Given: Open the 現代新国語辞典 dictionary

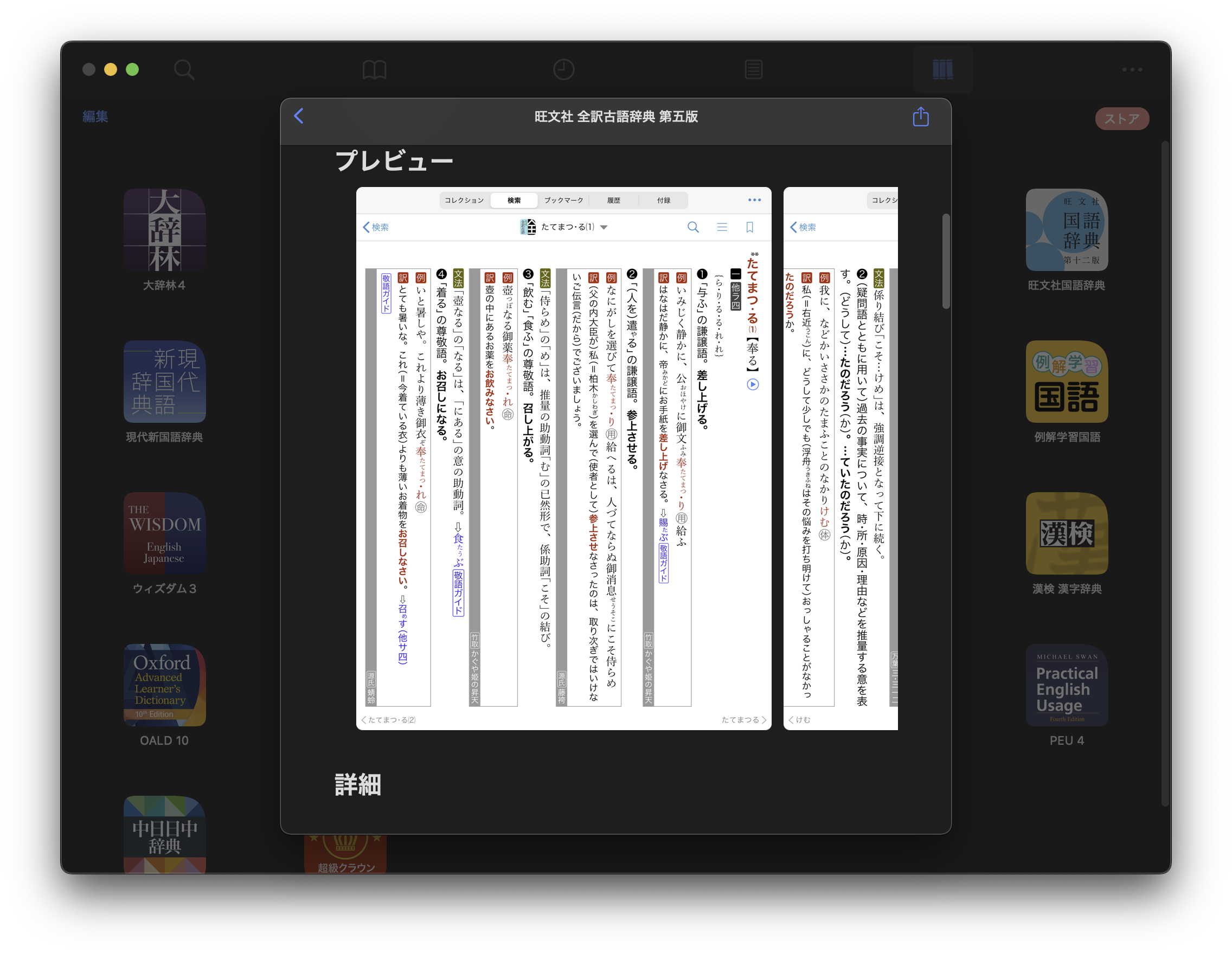Looking at the screenshot, I should click(x=164, y=382).
